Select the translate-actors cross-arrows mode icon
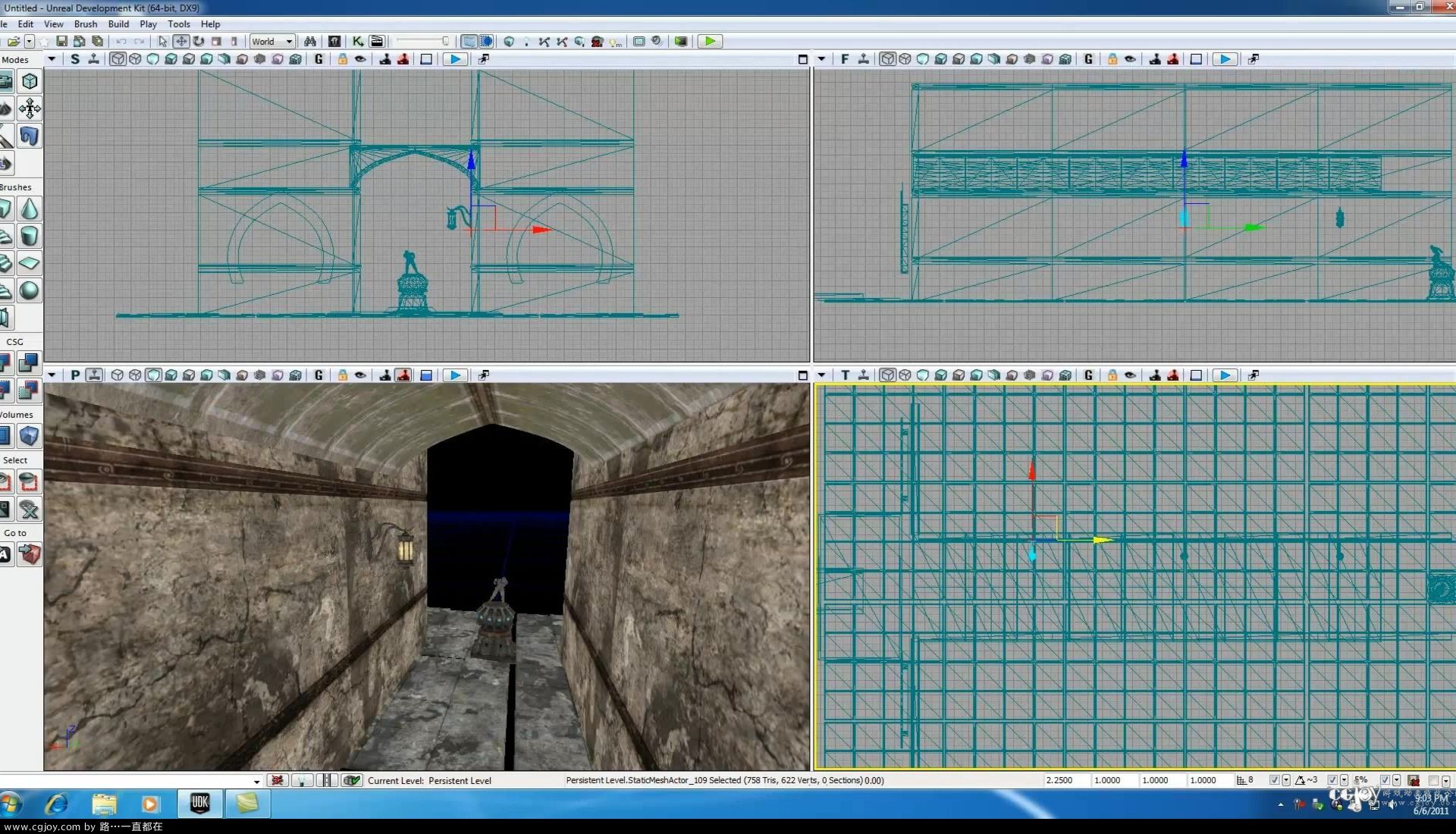Viewport: 1456px width, 834px height. click(x=30, y=108)
